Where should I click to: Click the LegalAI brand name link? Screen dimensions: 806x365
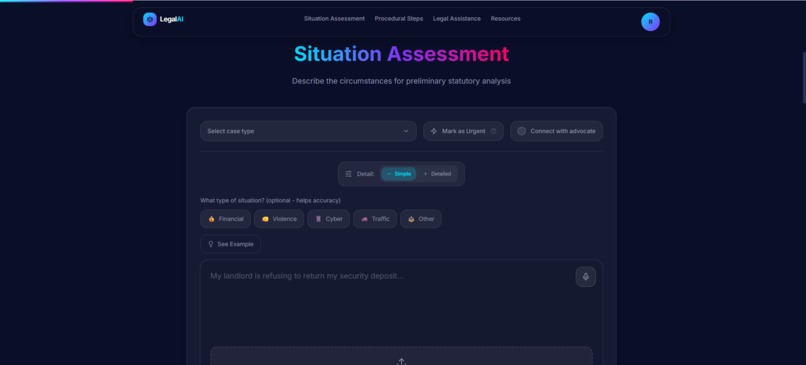pyautogui.click(x=172, y=20)
